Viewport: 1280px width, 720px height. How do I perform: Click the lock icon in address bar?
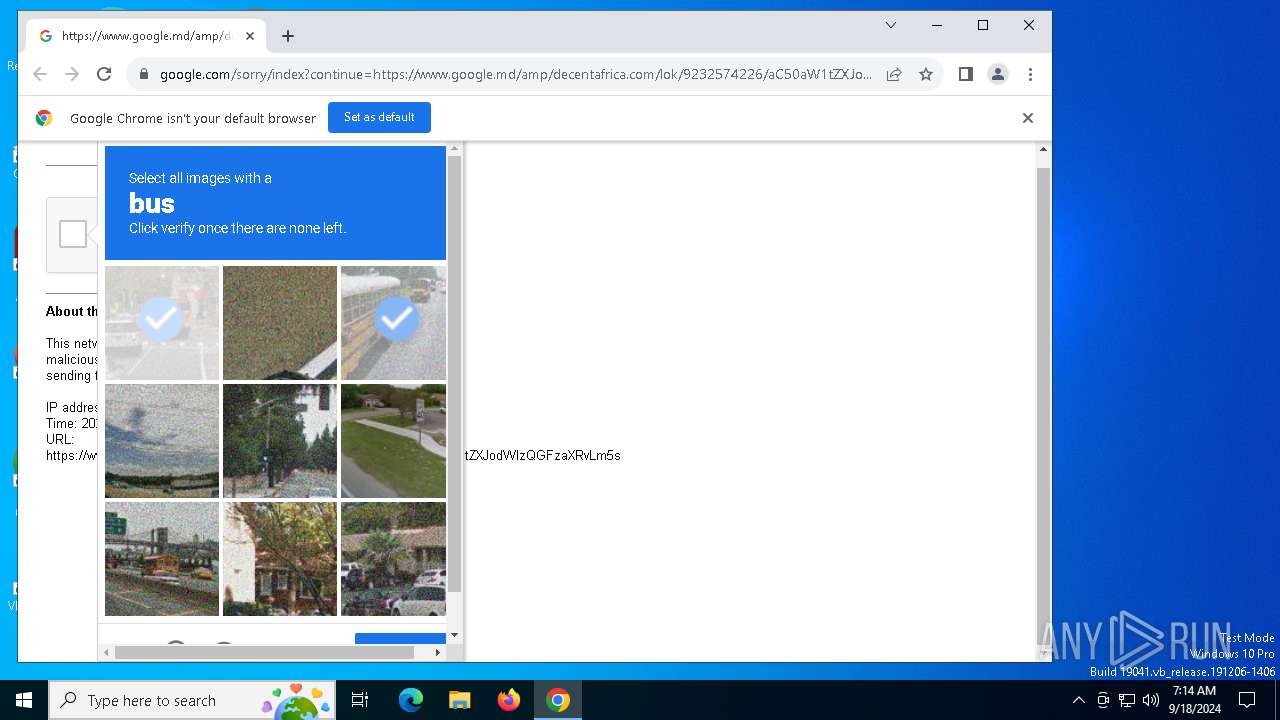tap(144, 74)
